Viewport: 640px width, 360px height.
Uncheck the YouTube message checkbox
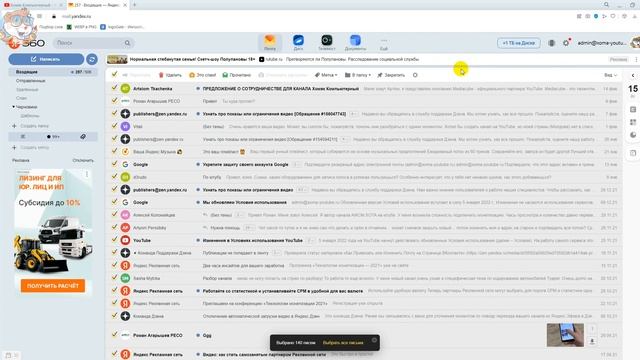[x=115, y=240]
